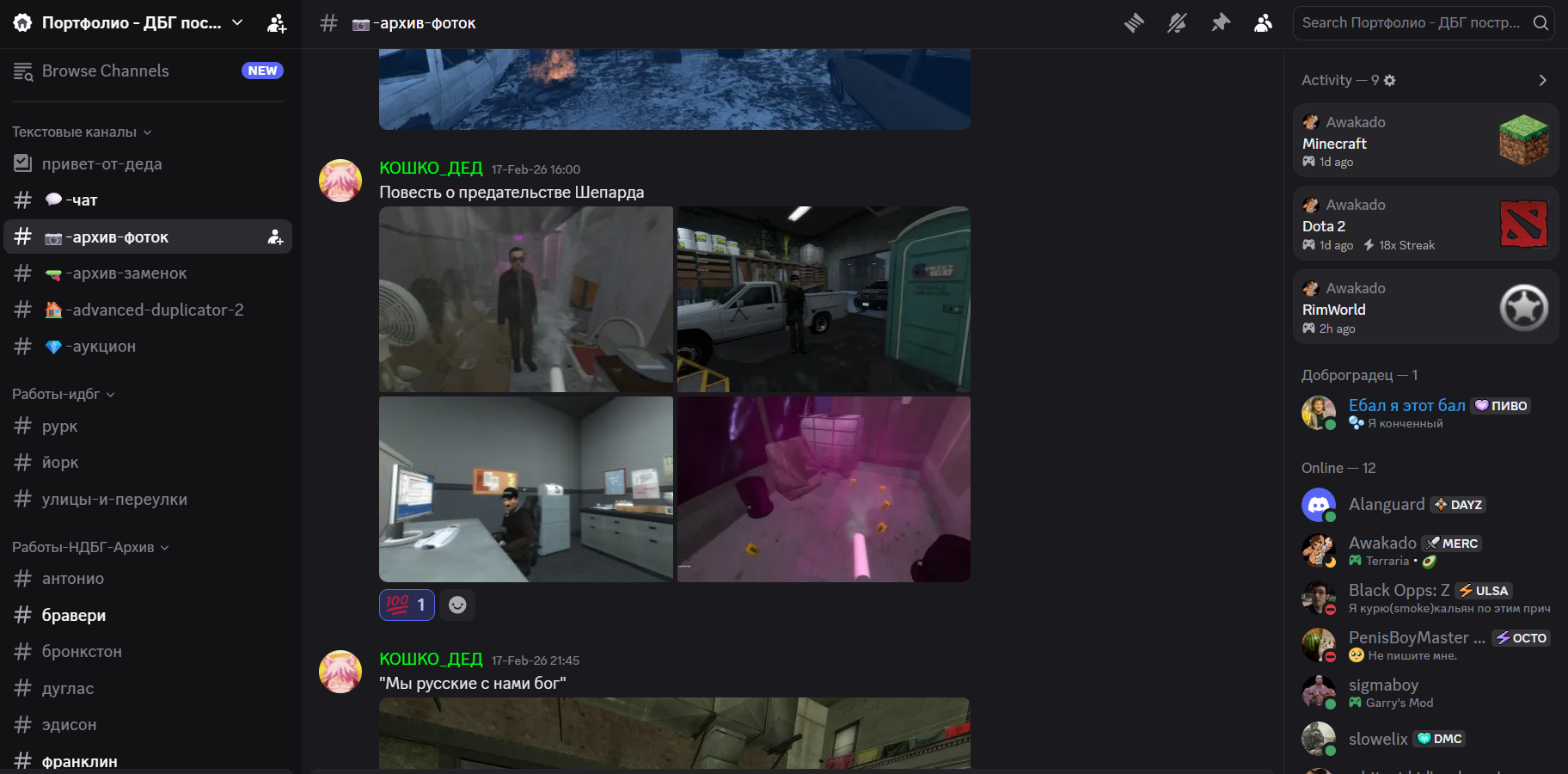Click КОШКО_ДЕД username on Шепарда post
The image size is (1568, 774).
point(431,169)
